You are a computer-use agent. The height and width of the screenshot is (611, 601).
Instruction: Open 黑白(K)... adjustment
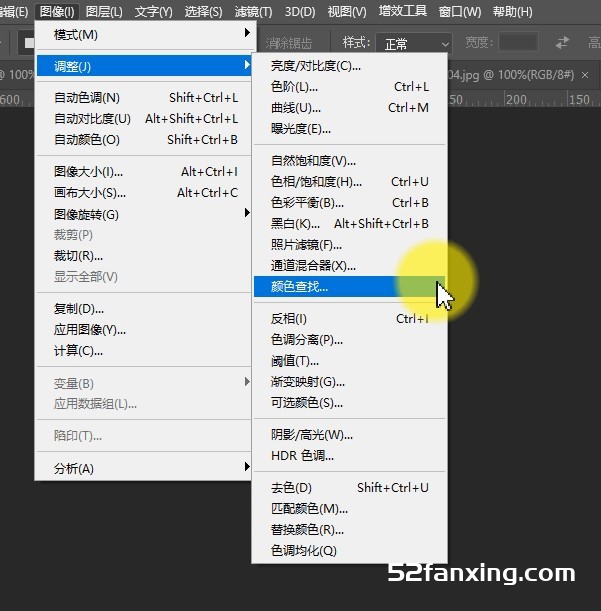349,224
